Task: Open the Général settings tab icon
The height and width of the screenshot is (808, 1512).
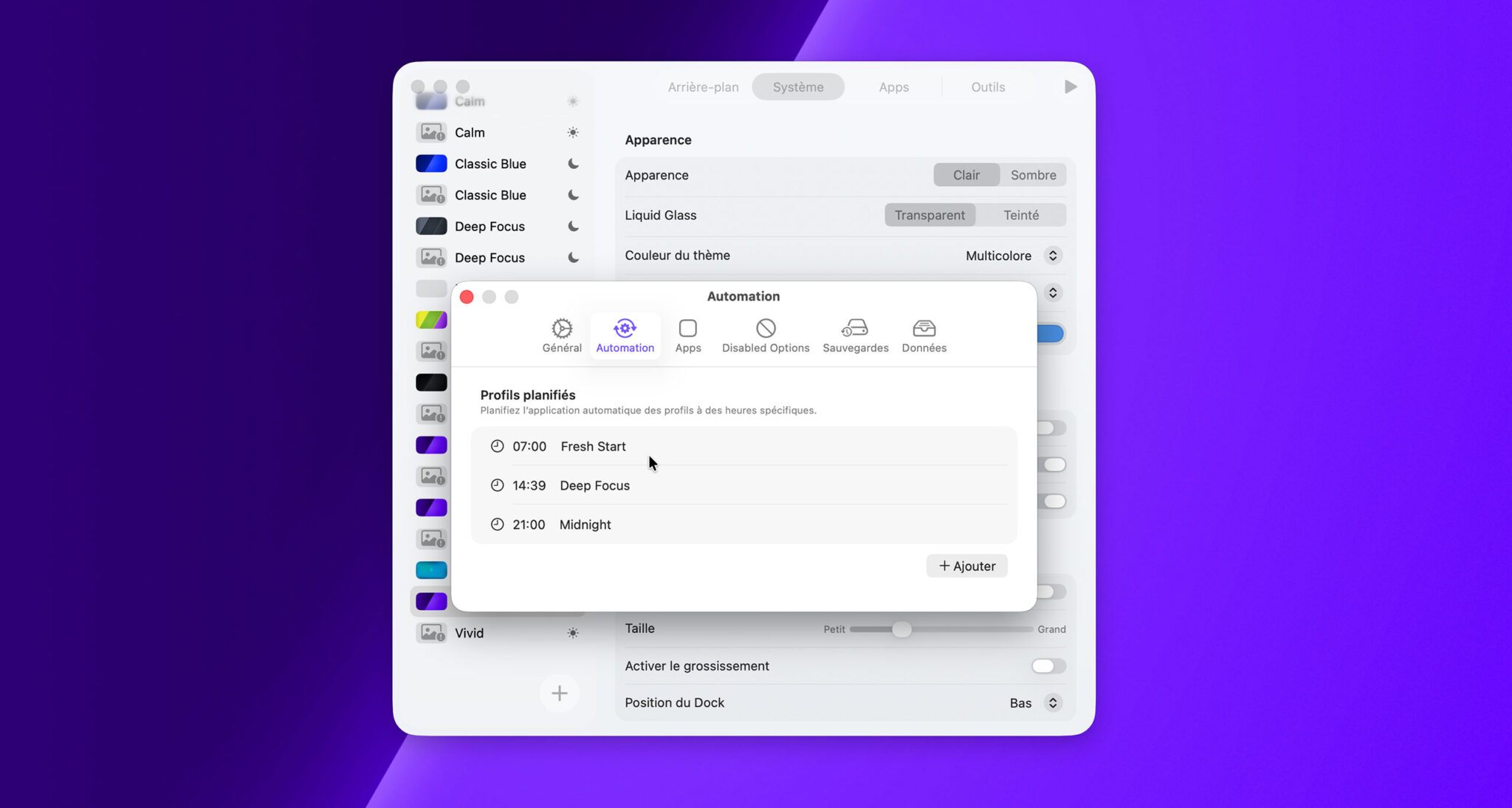Action: click(x=561, y=335)
